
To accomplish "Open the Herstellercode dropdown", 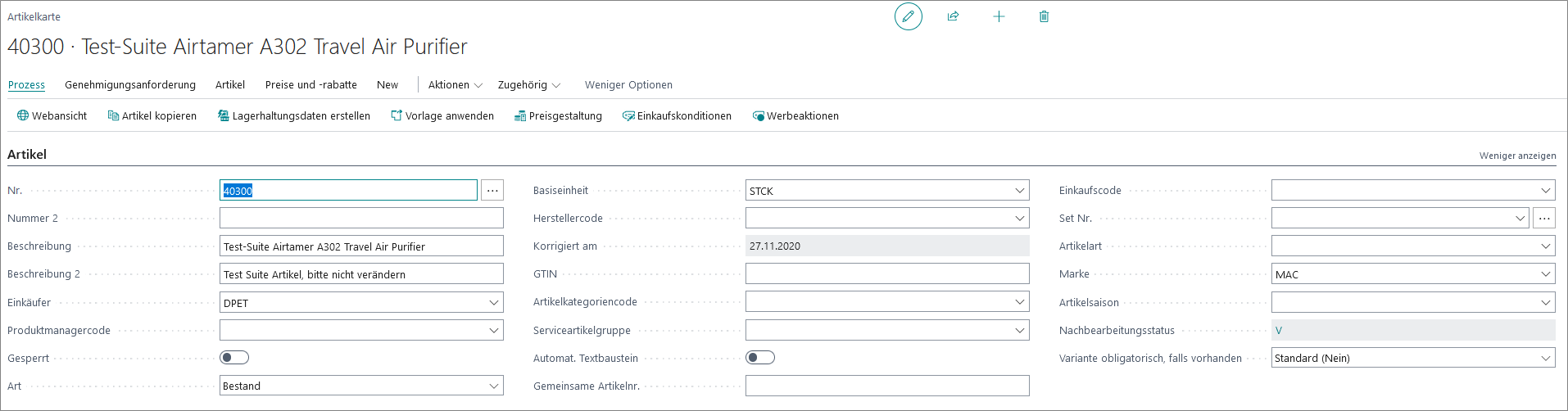I will pos(1020,219).
